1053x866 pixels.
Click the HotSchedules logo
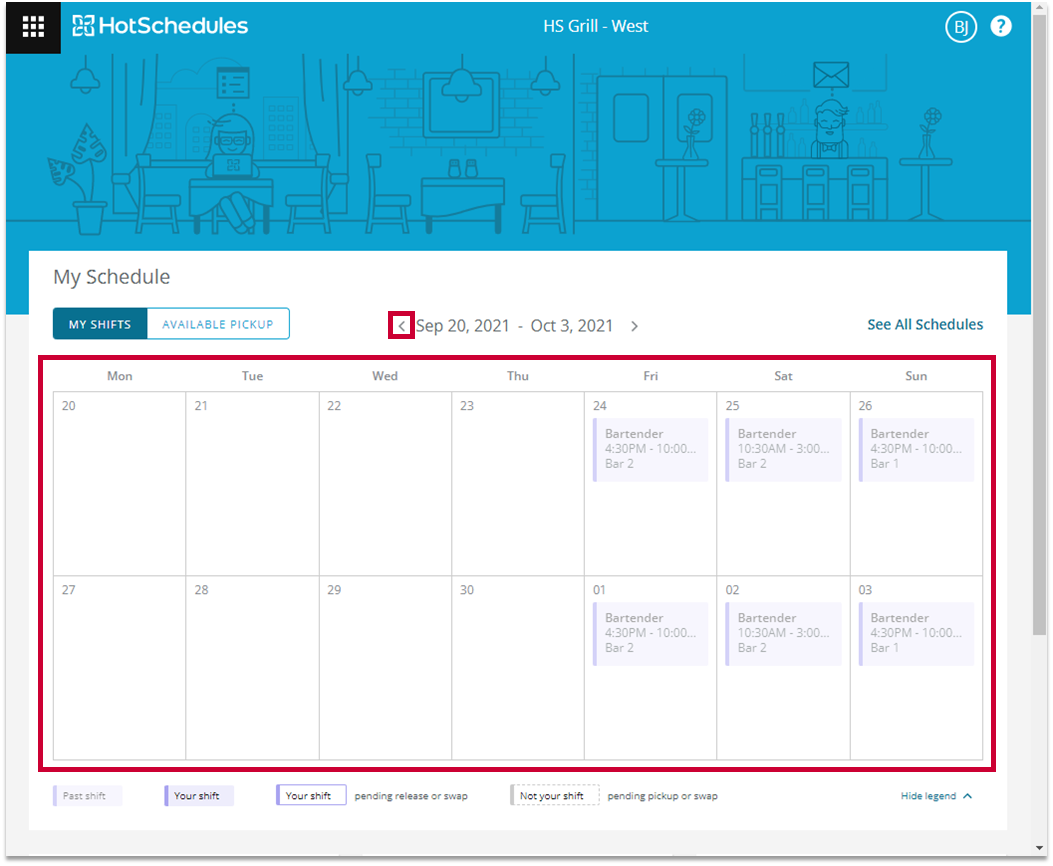(x=160, y=26)
